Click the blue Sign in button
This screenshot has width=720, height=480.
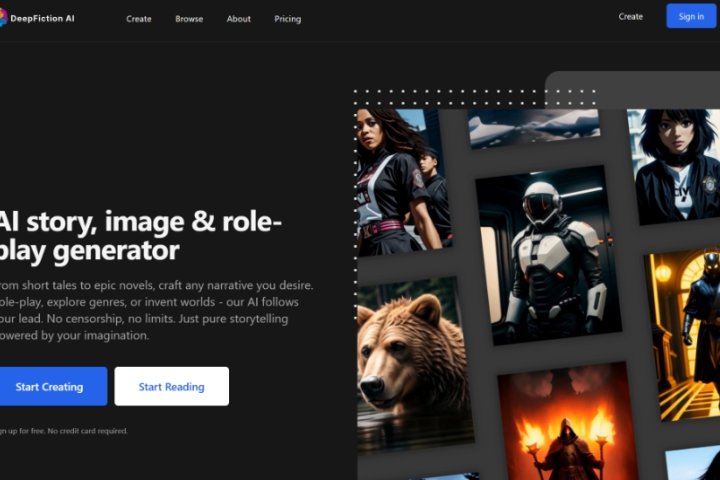click(x=691, y=16)
